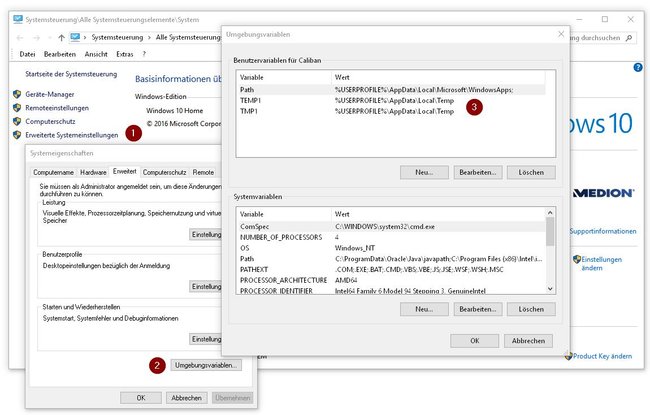Click shield icon next to Einstellungen ändern
650x415 pixels.
coord(577,260)
